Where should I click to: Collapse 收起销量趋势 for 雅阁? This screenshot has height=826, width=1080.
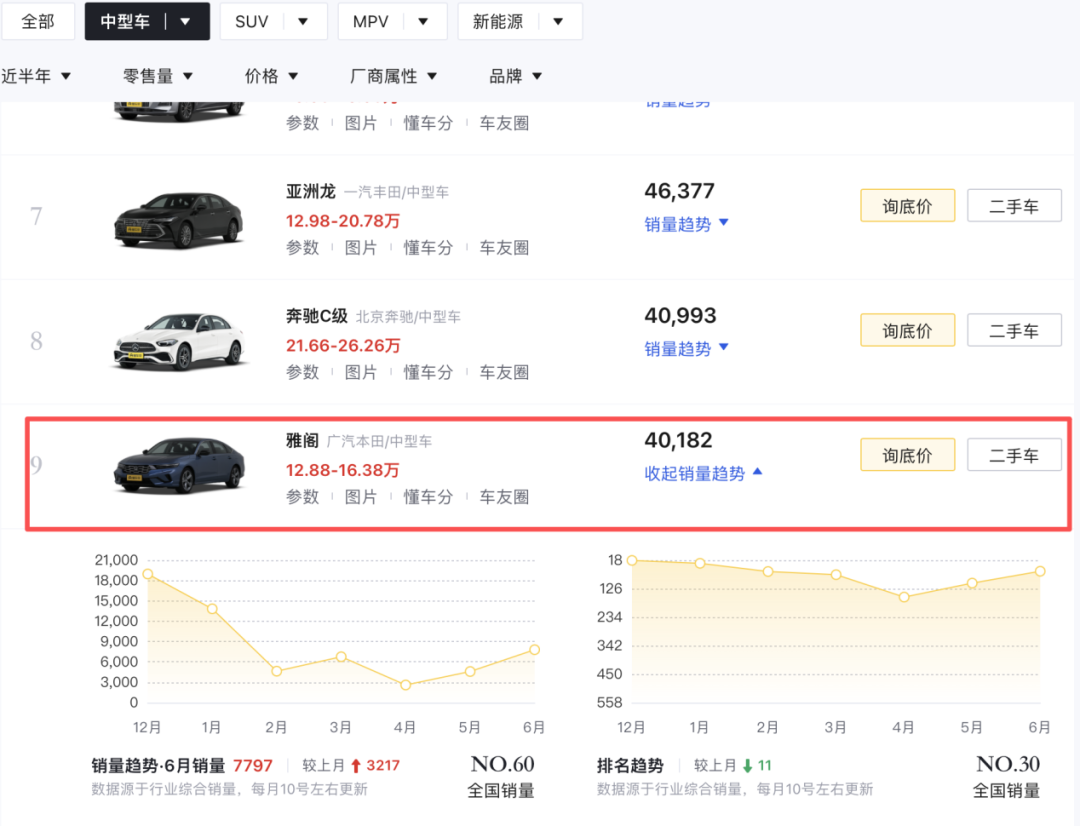tap(703, 473)
